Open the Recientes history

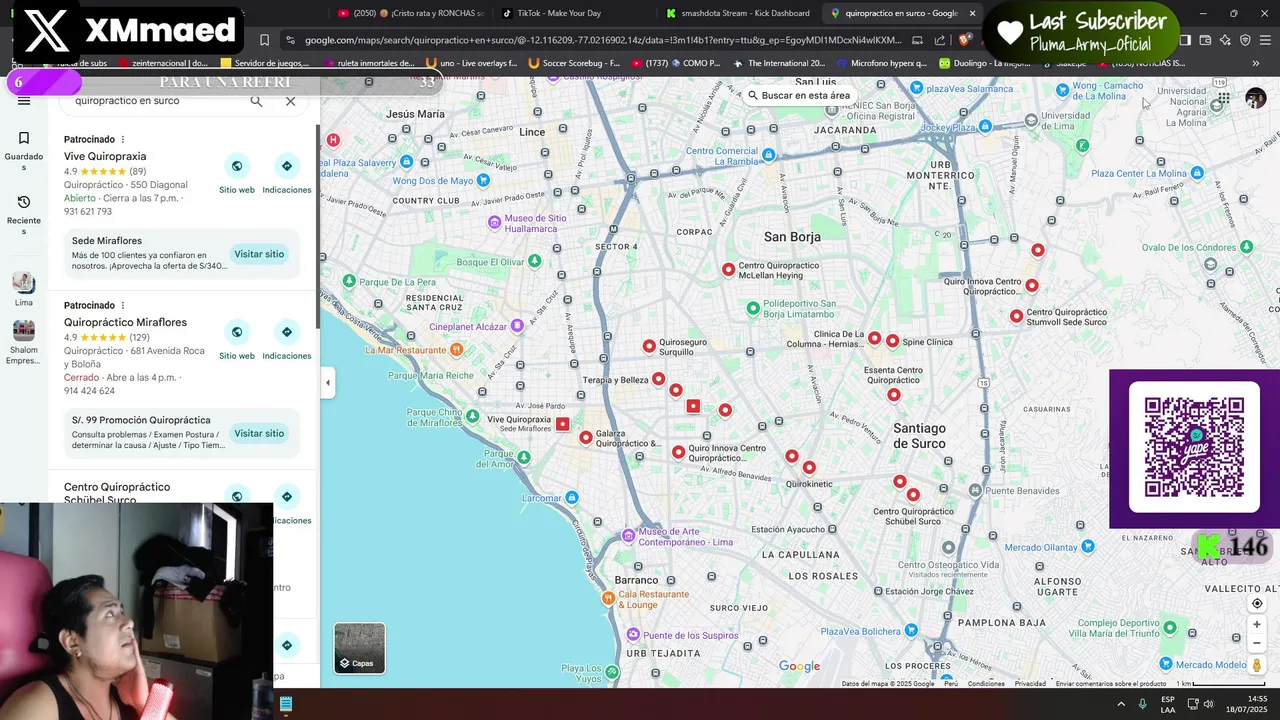tap(24, 214)
